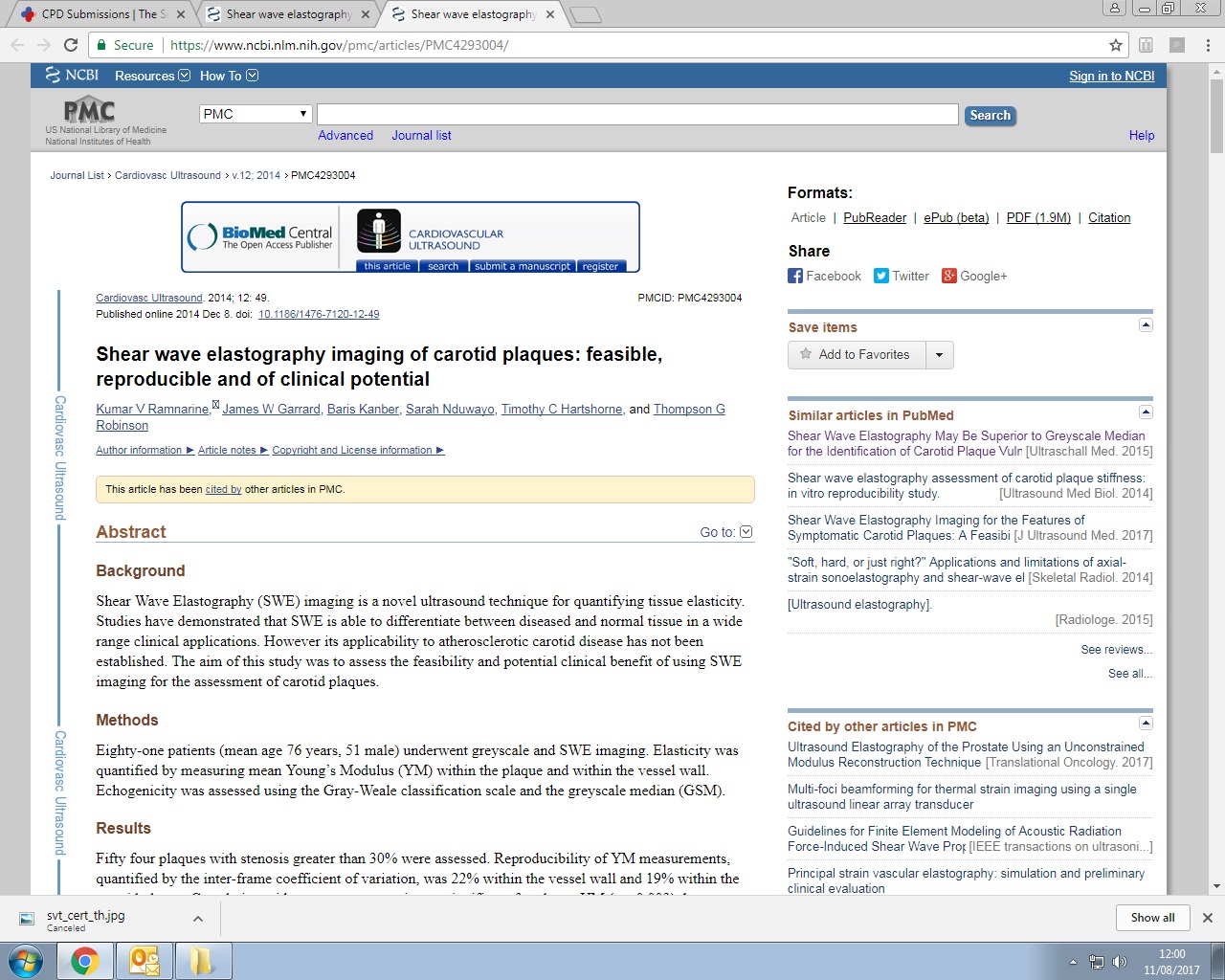
Task: Click the PMC logo
Action: (89, 111)
